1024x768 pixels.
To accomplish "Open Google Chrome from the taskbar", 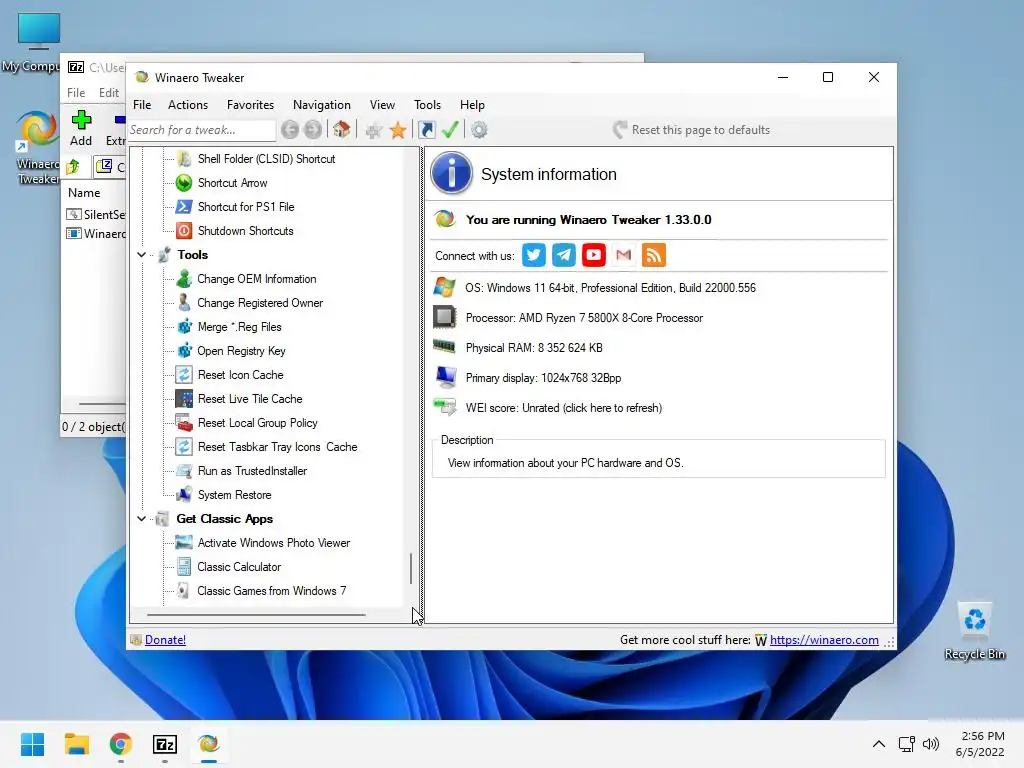I will tap(121, 744).
